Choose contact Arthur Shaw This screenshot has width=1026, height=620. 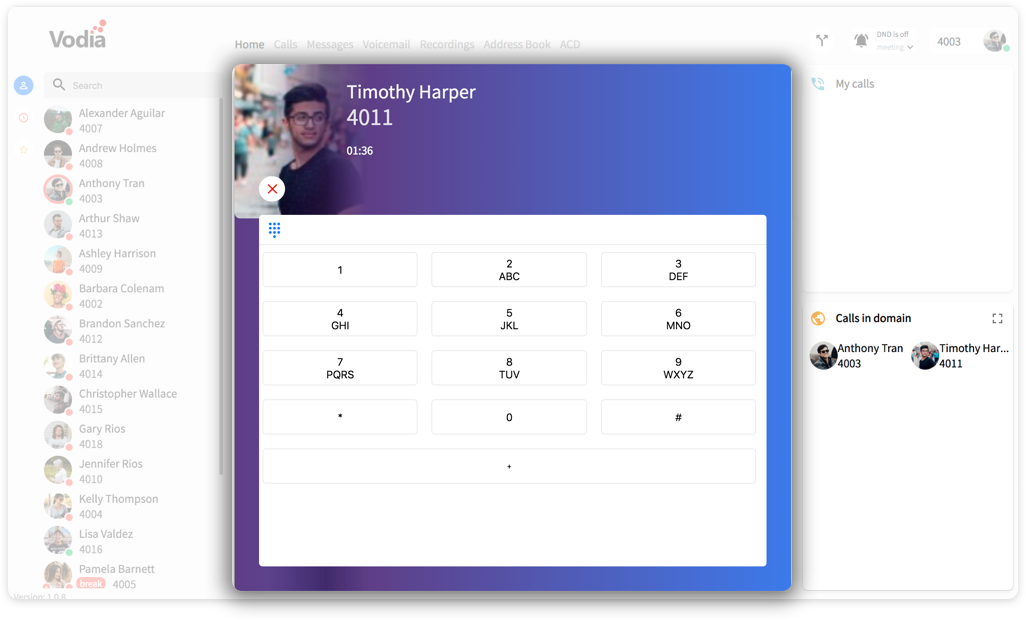[131, 226]
